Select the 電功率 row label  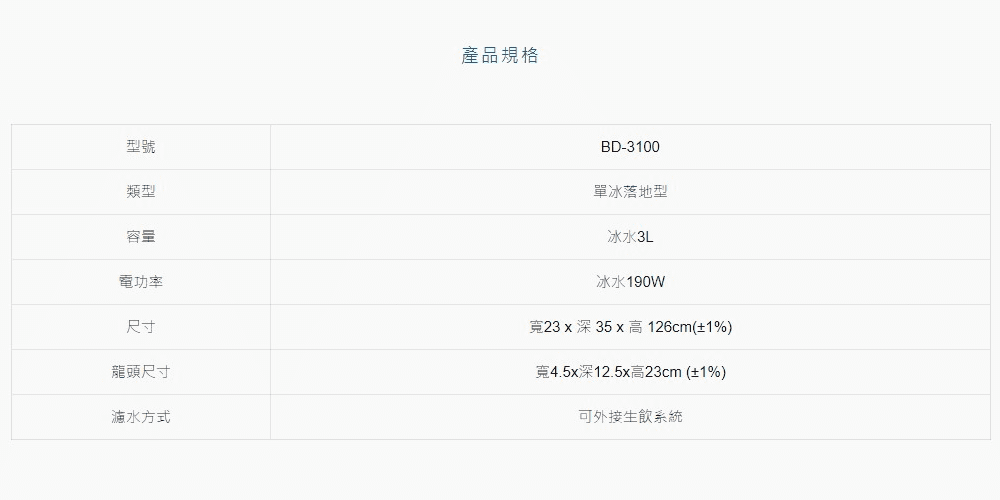(x=141, y=282)
